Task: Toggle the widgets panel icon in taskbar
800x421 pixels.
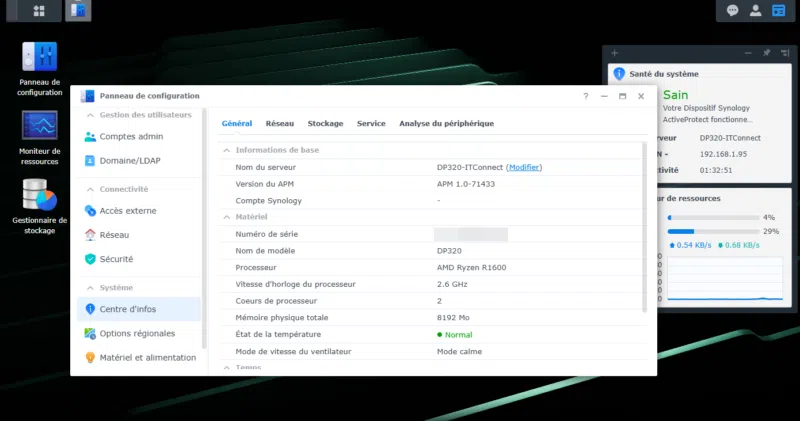Action: tap(779, 11)
